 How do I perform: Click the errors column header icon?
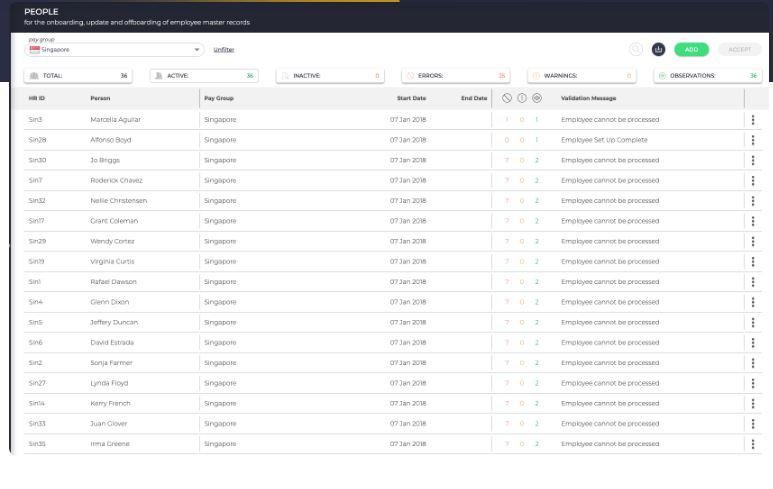[x=507, y=98]
